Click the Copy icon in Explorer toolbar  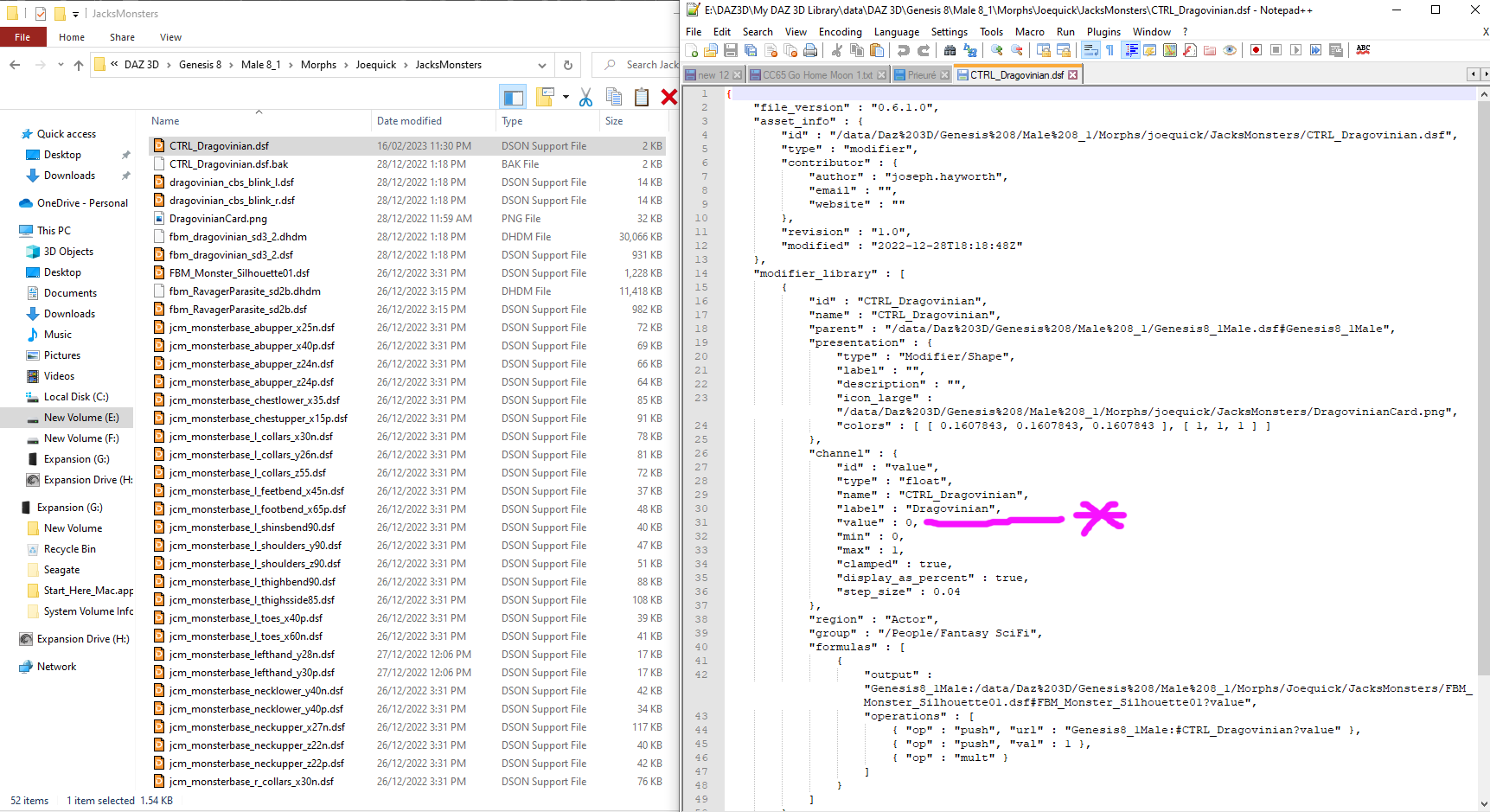[614, 97]
